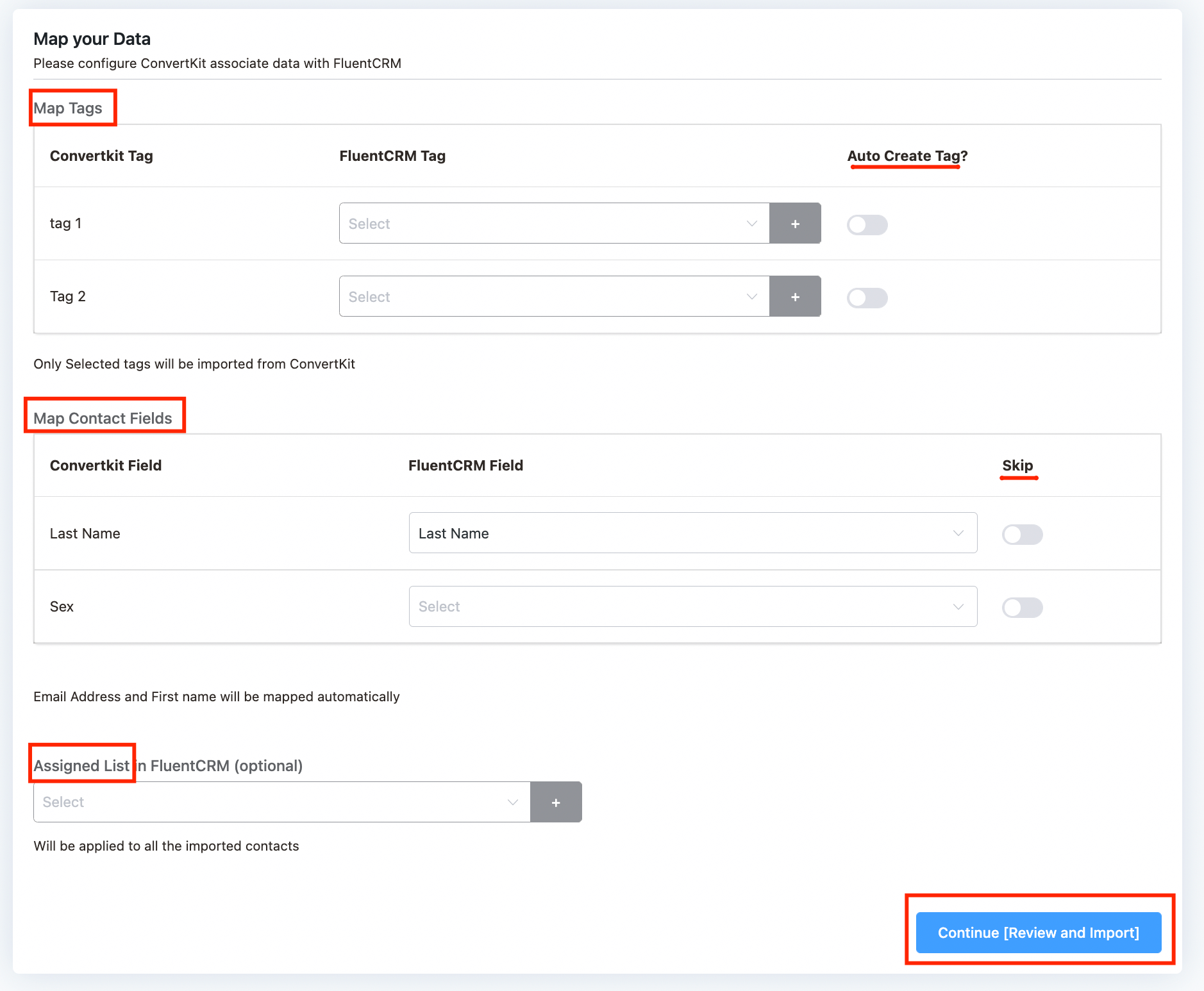Toggle Skip for the Last Name field
The width and height of the screenshot is (1204, 991).
[1023, 534]
